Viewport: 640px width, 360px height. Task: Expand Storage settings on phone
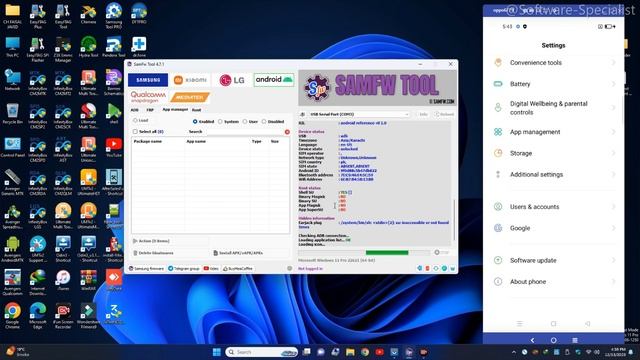click(553, 153)
